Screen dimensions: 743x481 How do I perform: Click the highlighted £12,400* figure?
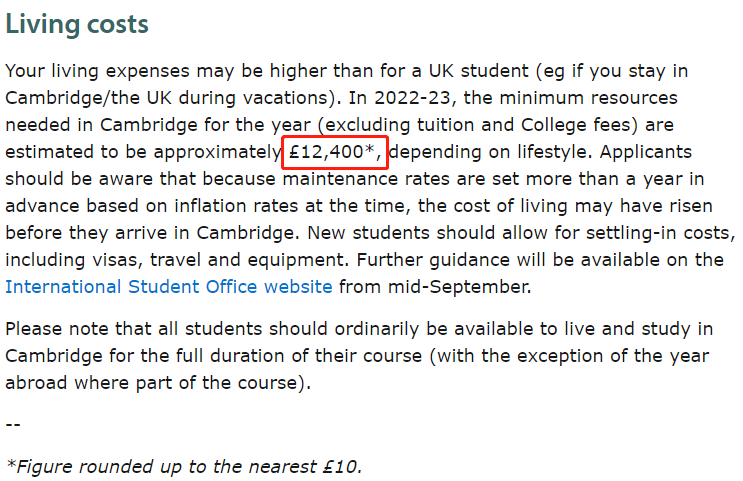[x=335, y=152]
